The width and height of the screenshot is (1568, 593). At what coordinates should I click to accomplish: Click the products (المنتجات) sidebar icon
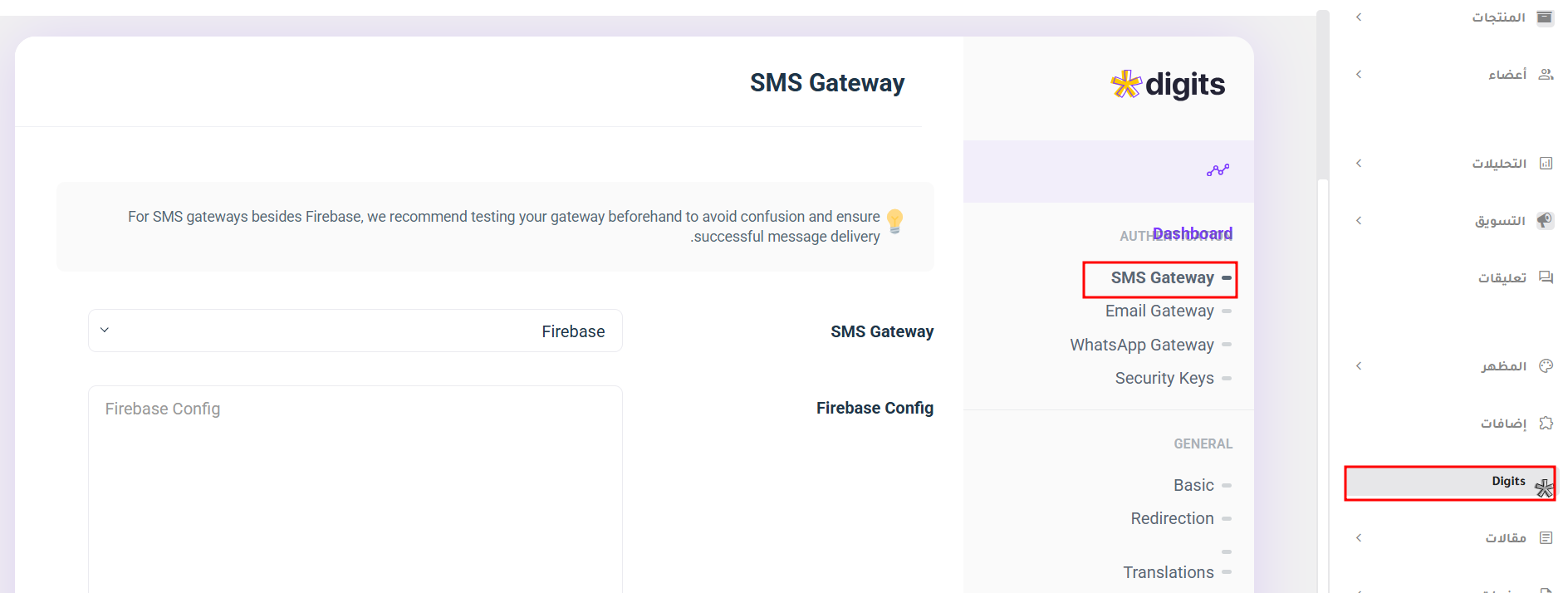(x=1545, y=17)
